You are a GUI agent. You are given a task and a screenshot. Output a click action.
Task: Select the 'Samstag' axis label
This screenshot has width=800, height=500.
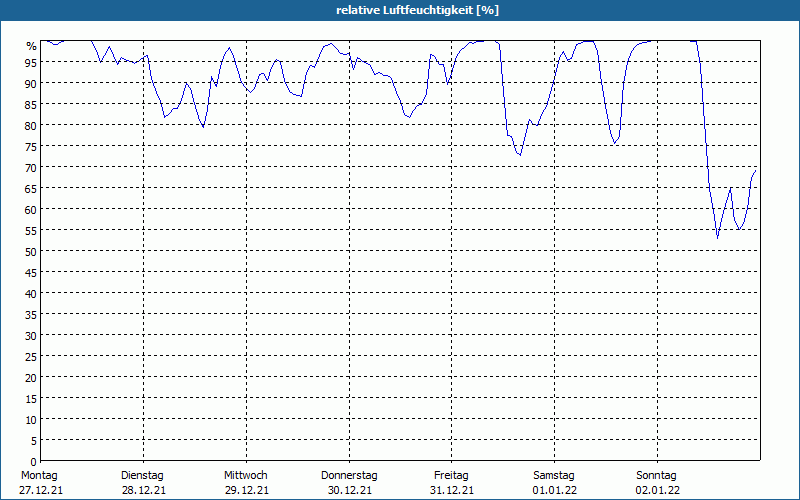pos(554,475)
